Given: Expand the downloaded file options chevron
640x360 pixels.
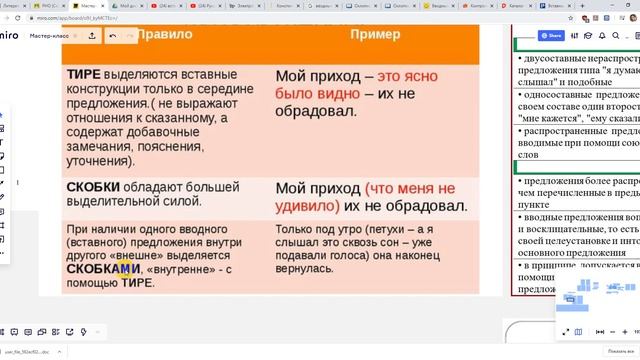Looking at the screenshot, I should pos(59,351).
